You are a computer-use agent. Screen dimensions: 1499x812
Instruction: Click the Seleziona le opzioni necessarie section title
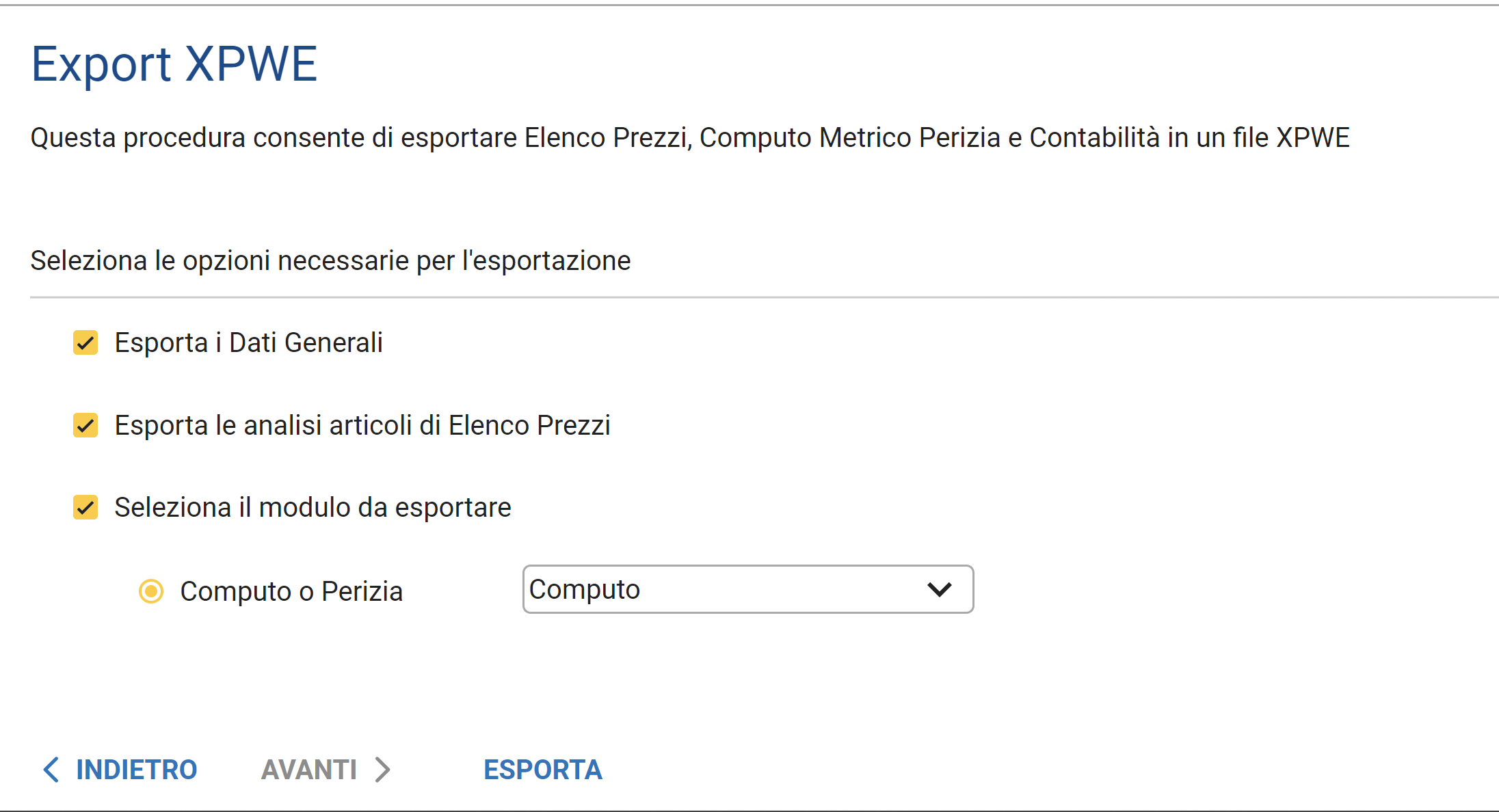tap(330, 260)
